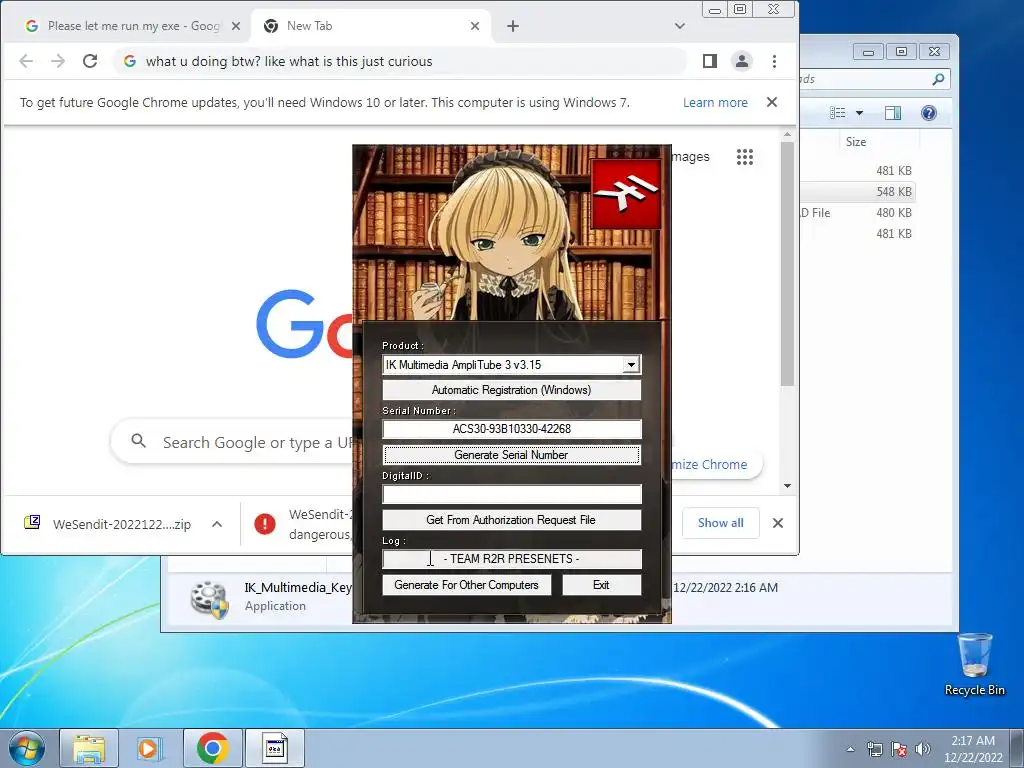Click the Chrome page scrollbar thumb
This screenshot has width=1024, height=768.
tap(788, 264)
